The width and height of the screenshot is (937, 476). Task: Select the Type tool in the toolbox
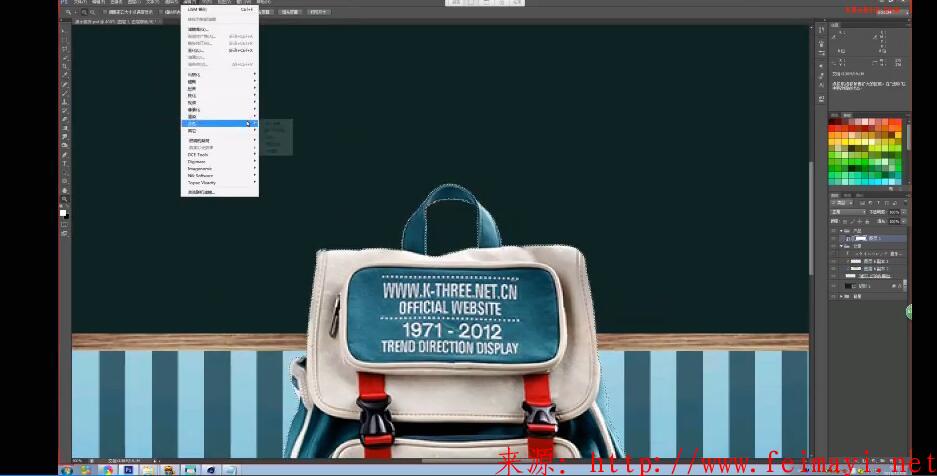(x=65, y=163)
